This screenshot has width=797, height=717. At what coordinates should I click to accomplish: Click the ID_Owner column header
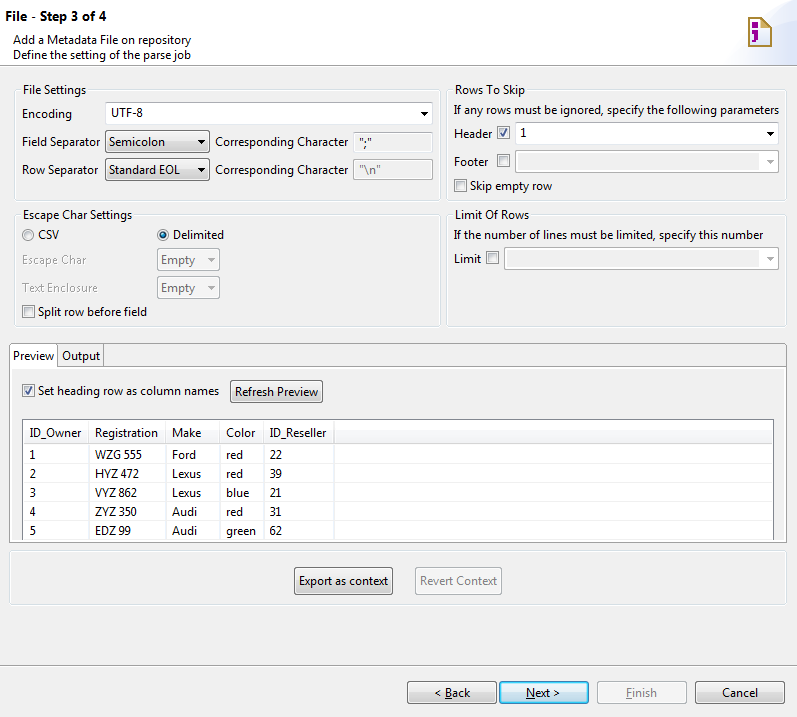click(x=56, y=433)
